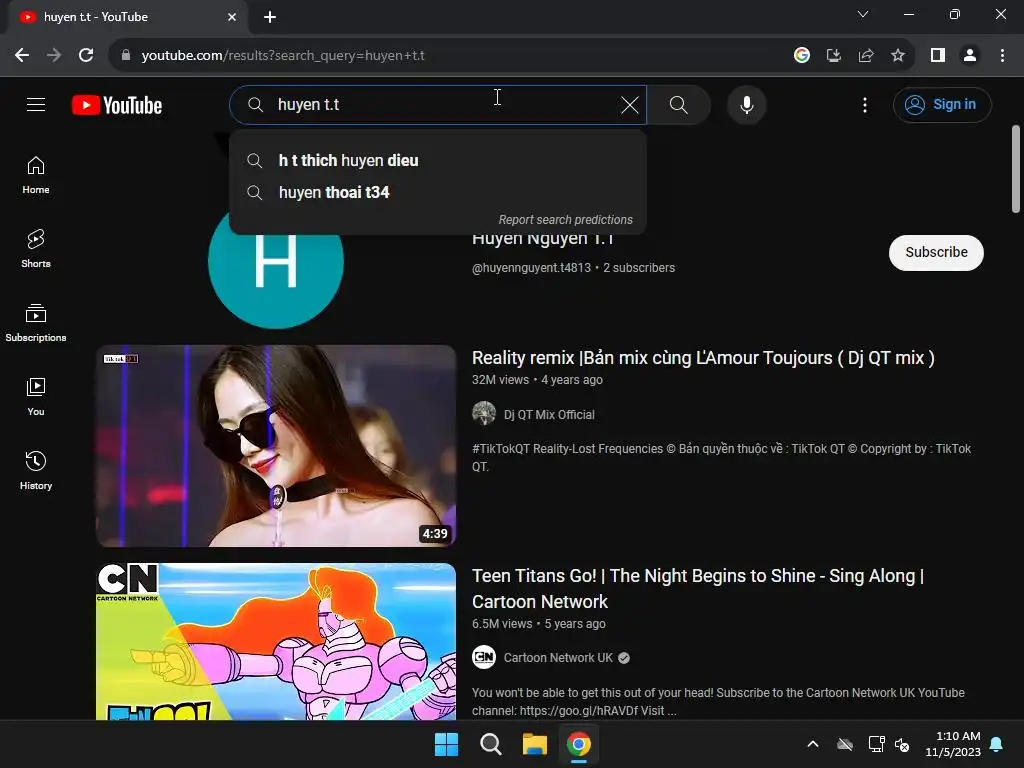Click Cartoon Network UK channel avatar
Image resolution: width=1024 pixels, height=768 pixels.
pyautogui.click(x=484, y=657)
